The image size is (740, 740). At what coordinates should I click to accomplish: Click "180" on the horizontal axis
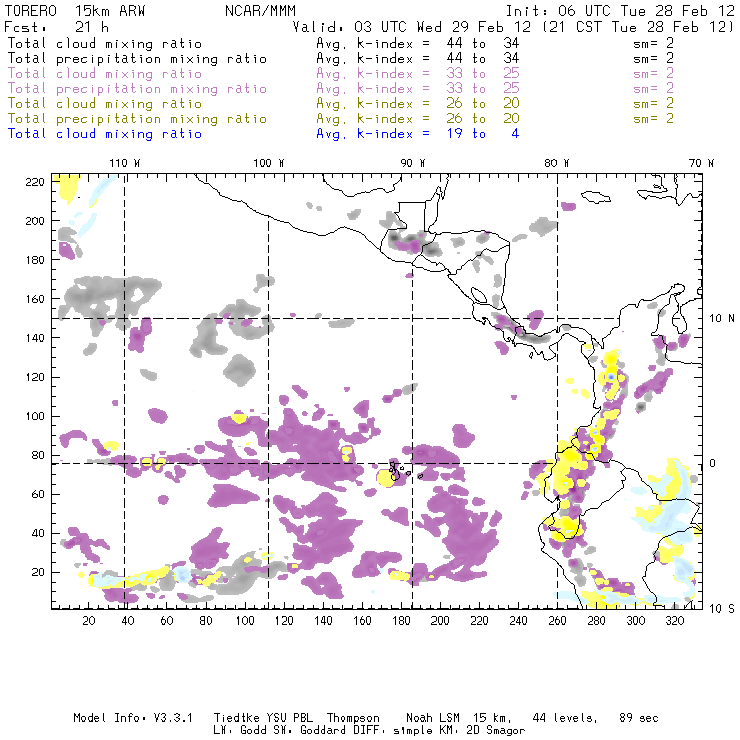pos(401,621)
